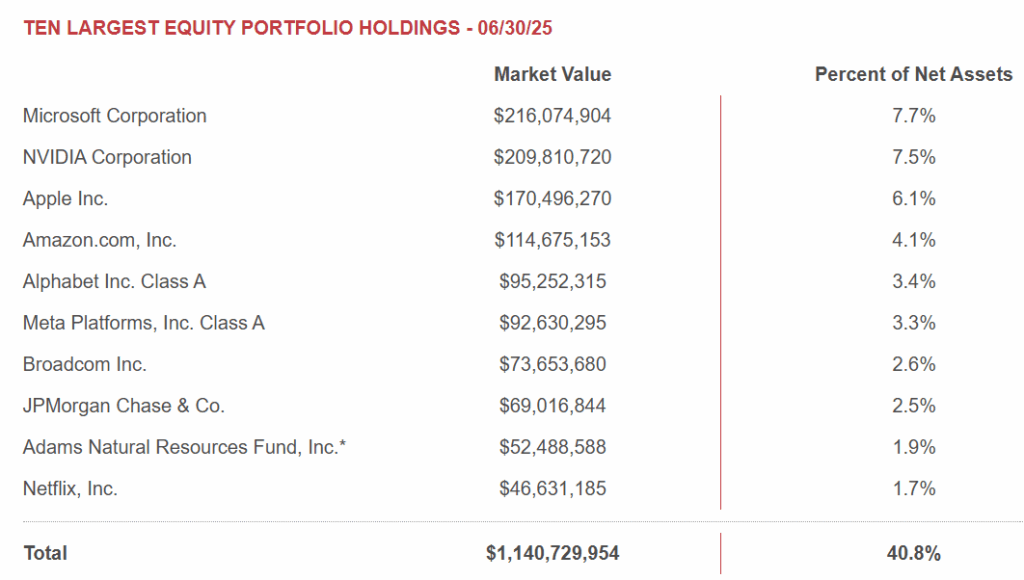
Task: Select Microsoft's market value $216,074,904
Action: pos(552,116)
